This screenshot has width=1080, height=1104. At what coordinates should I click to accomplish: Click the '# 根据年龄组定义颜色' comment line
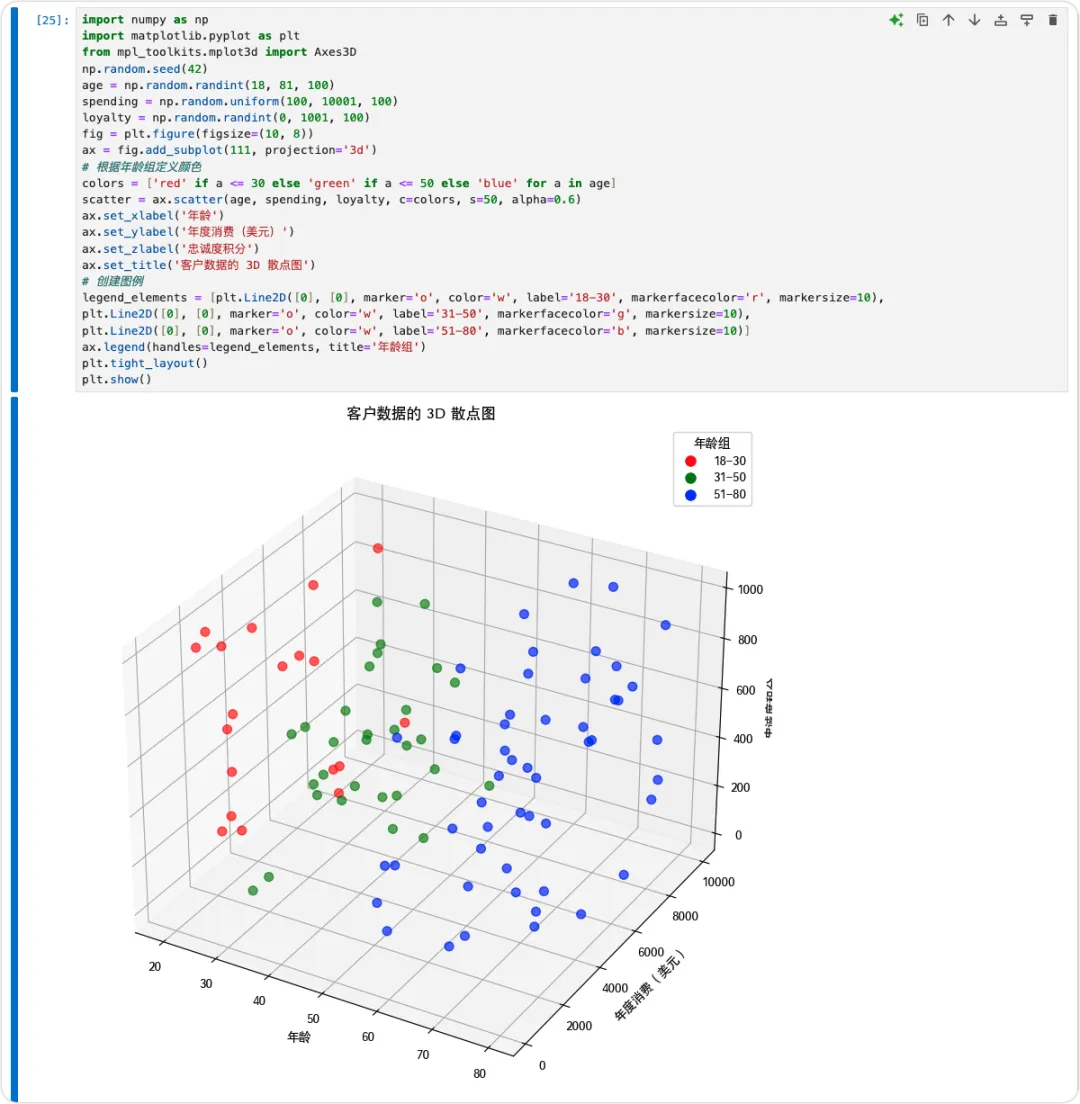[142, 167]
